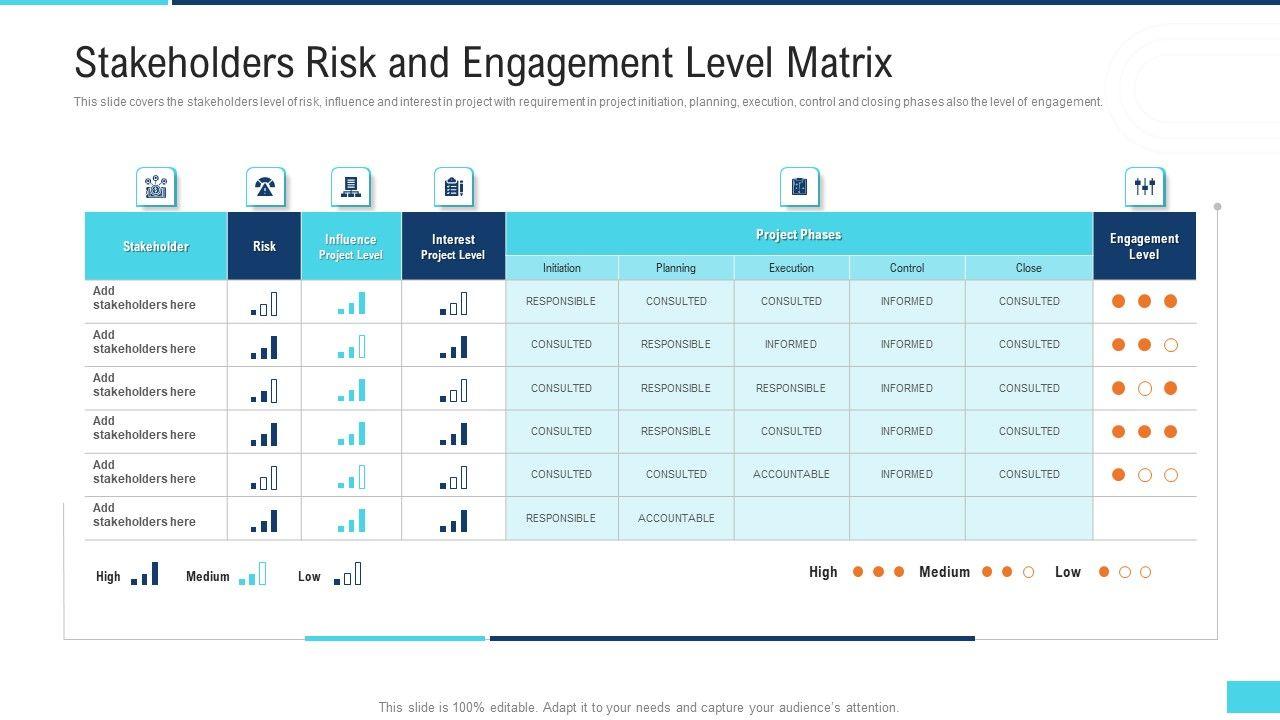Image resolution: width=1280 pixels, height=720 pixels.
Task: Select the three orange dots beside the High legend label
Action: pos(878,572)
